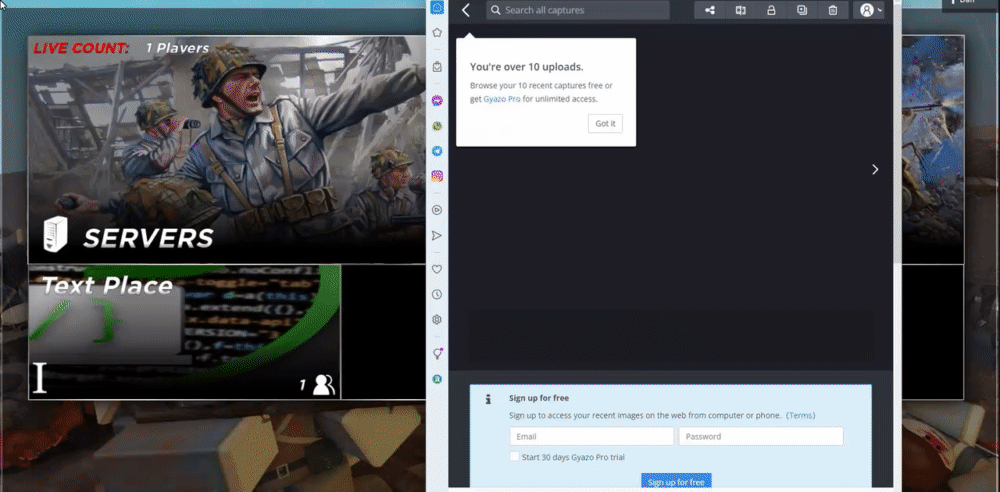The width and height of the screenshot is (1000, 492).
Task: Click the send arrow sidebar icon
Action: pos(437,236)
